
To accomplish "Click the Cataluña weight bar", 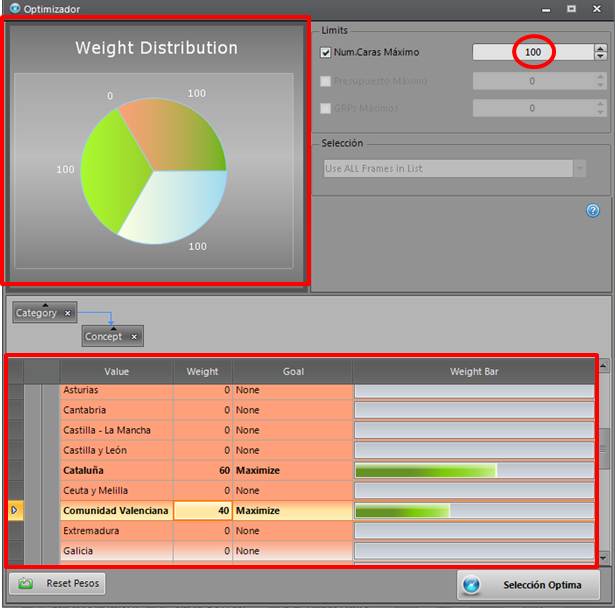I will click(x=474, y=470).
